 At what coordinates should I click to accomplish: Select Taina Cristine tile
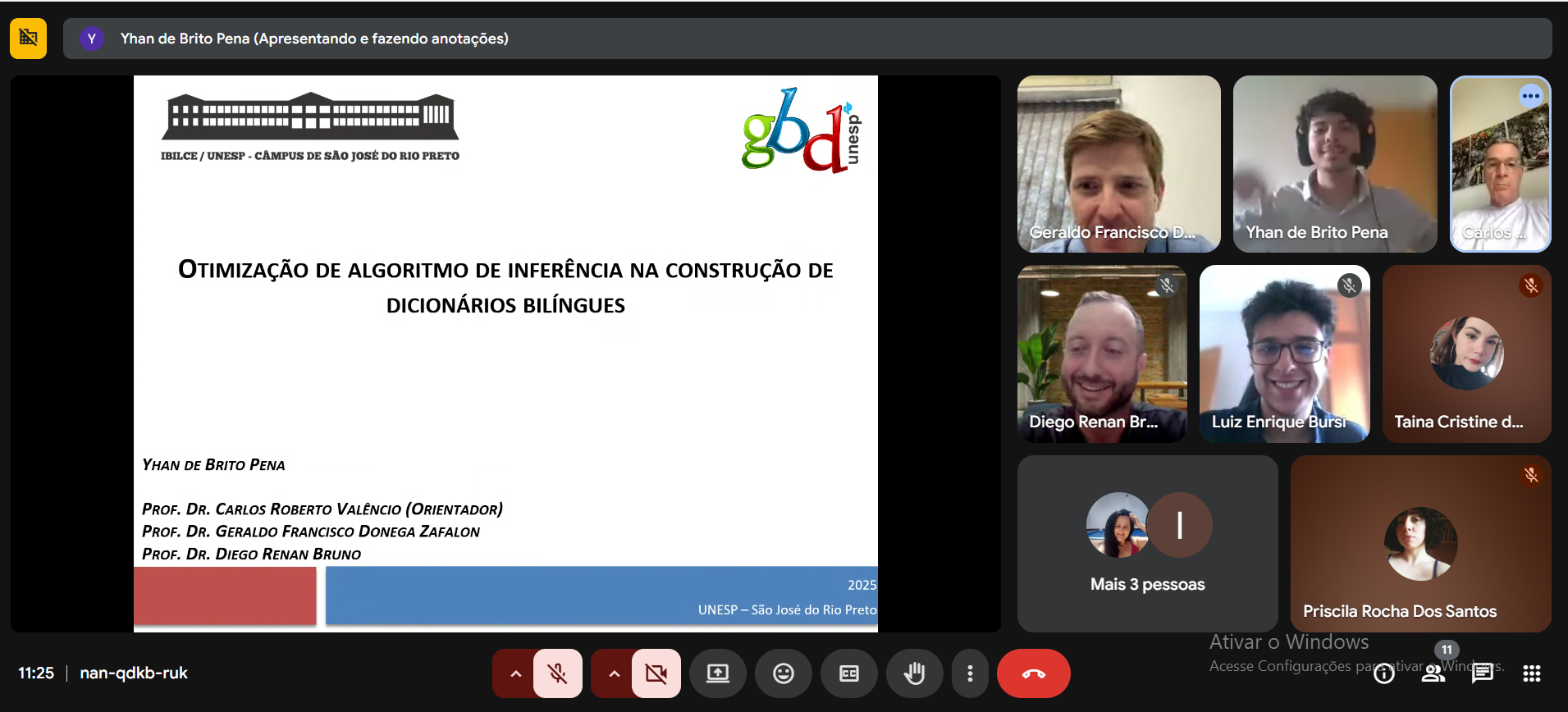[1467, 354]
